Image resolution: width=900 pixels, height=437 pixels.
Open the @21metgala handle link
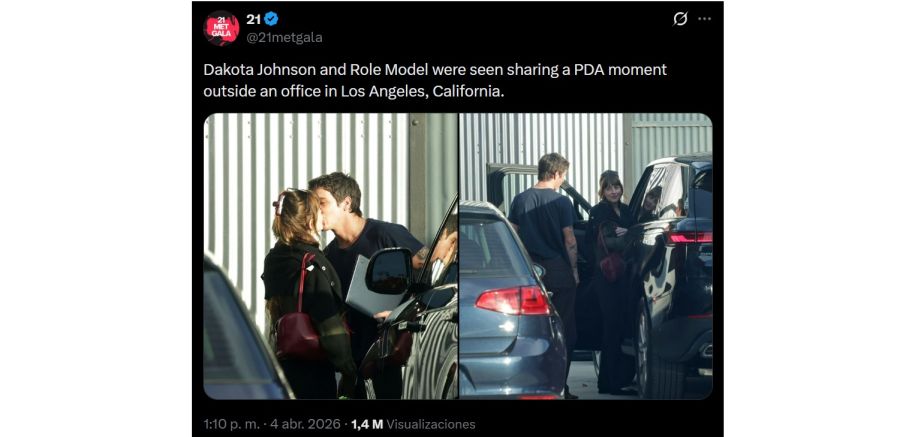pyautogui.click(x=284, y=38)
